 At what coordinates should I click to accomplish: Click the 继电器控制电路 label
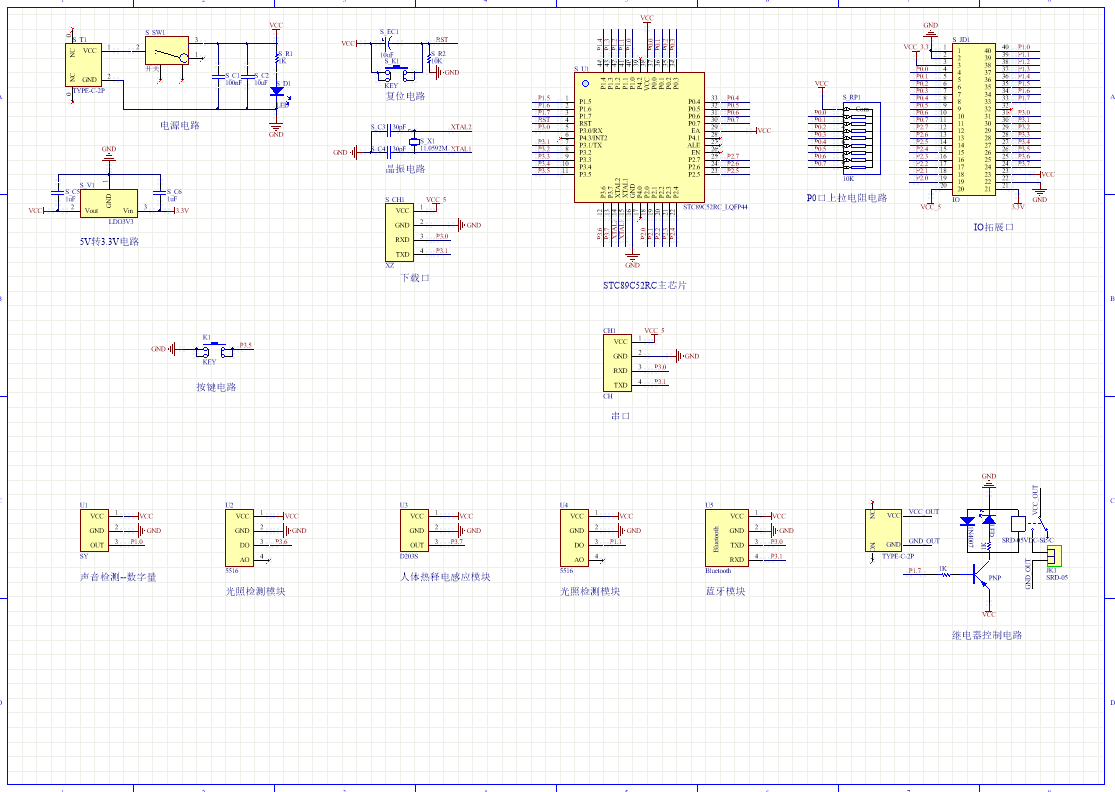pos(986,635)
